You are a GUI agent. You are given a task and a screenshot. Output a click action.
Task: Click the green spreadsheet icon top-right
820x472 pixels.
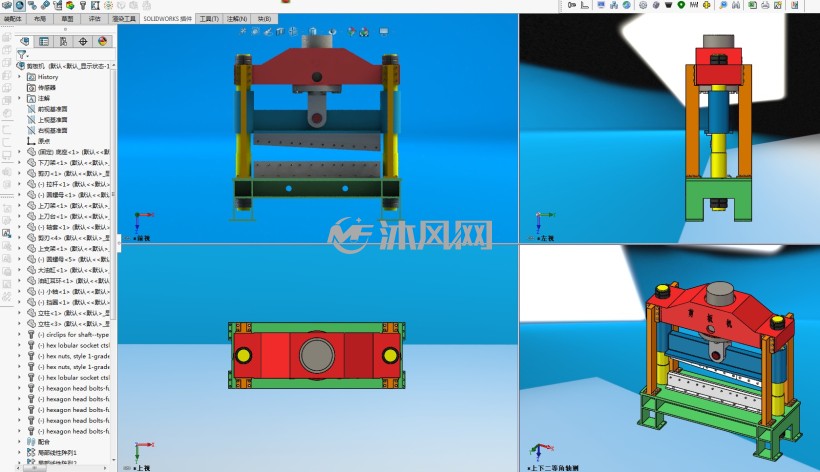click(x=753, y=5)
